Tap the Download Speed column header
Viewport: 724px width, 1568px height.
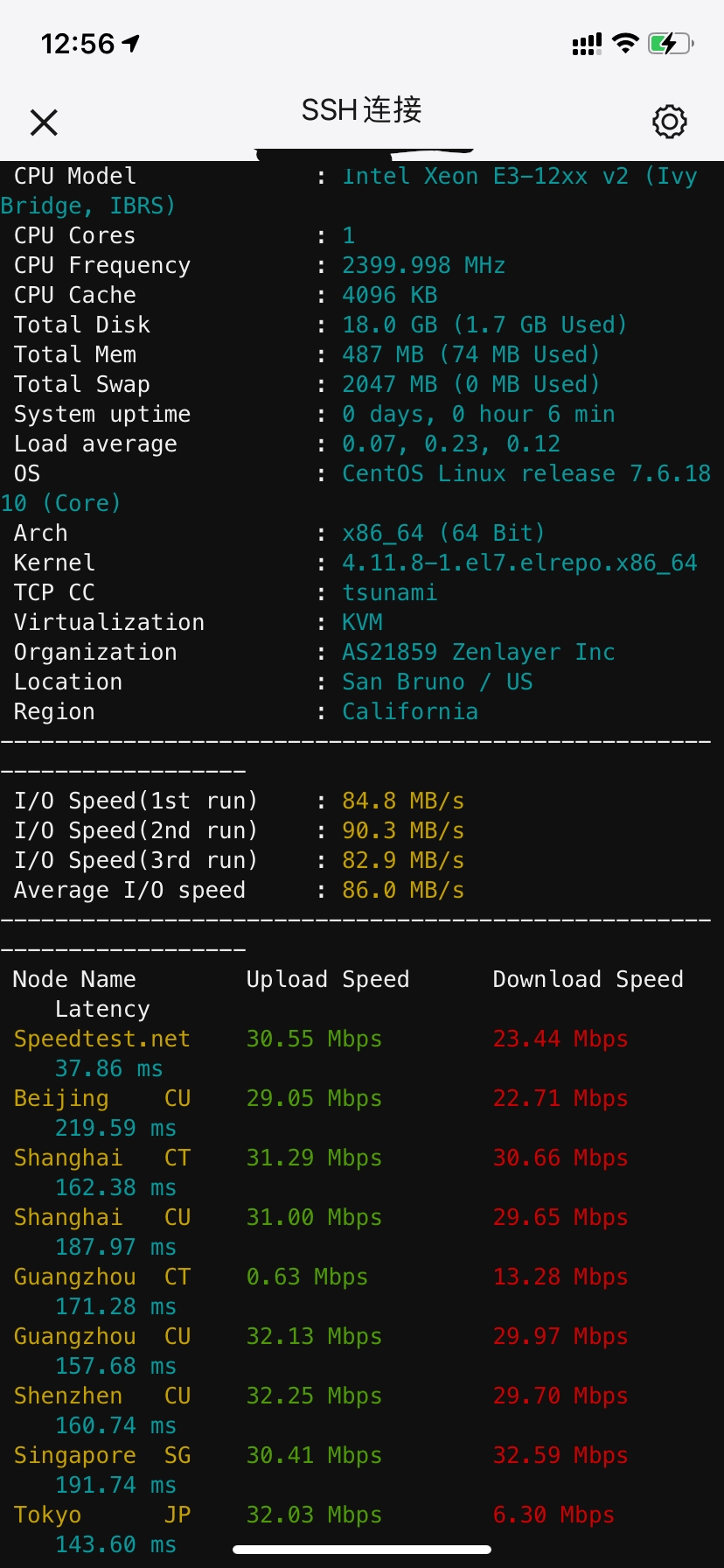pos(588,979)
